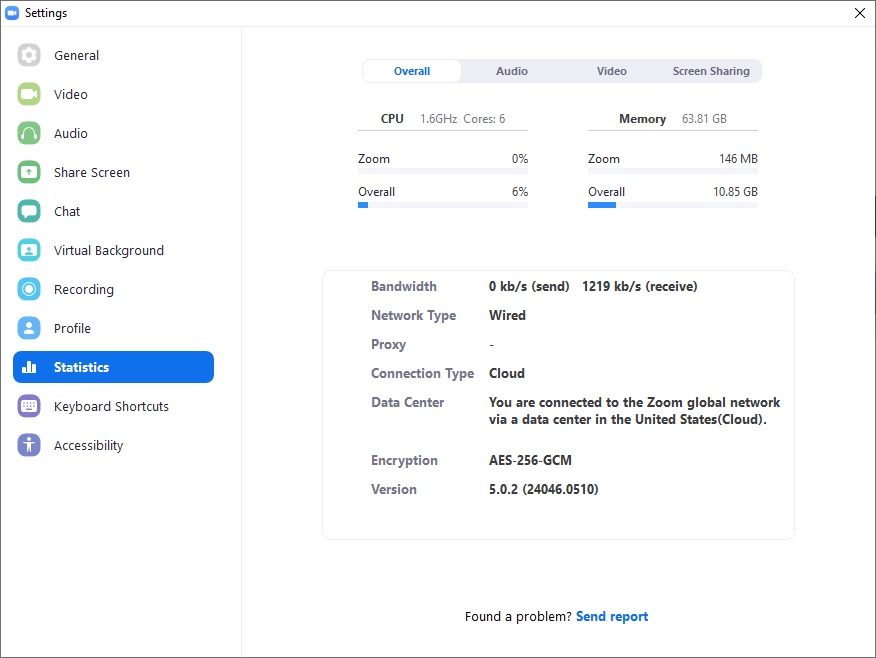Click the '10.85 GB' overall memory value
Image resolution: width=876 pixels, height=658 pixels.
click(735, 192)
